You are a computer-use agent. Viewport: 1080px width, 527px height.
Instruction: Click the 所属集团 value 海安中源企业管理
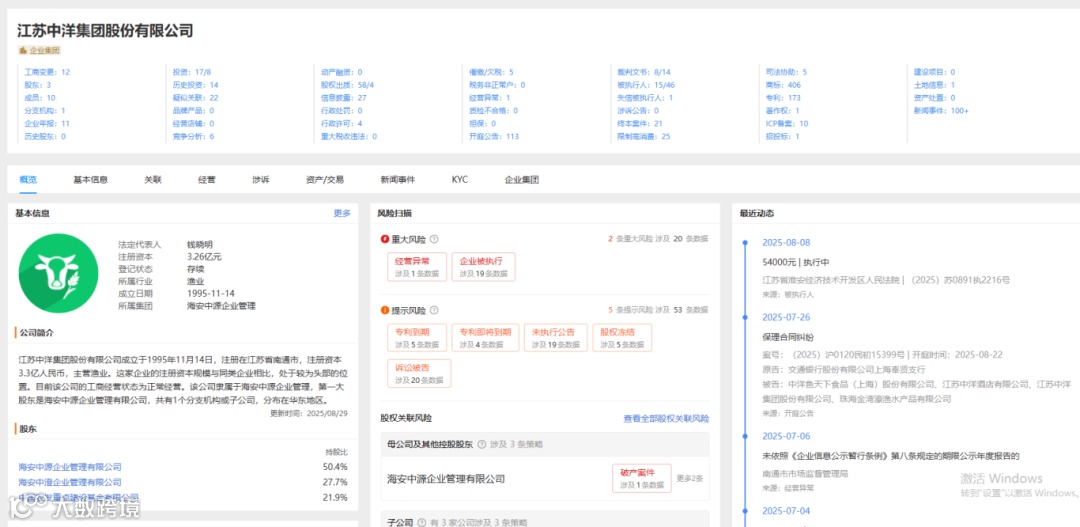(221, 306)
